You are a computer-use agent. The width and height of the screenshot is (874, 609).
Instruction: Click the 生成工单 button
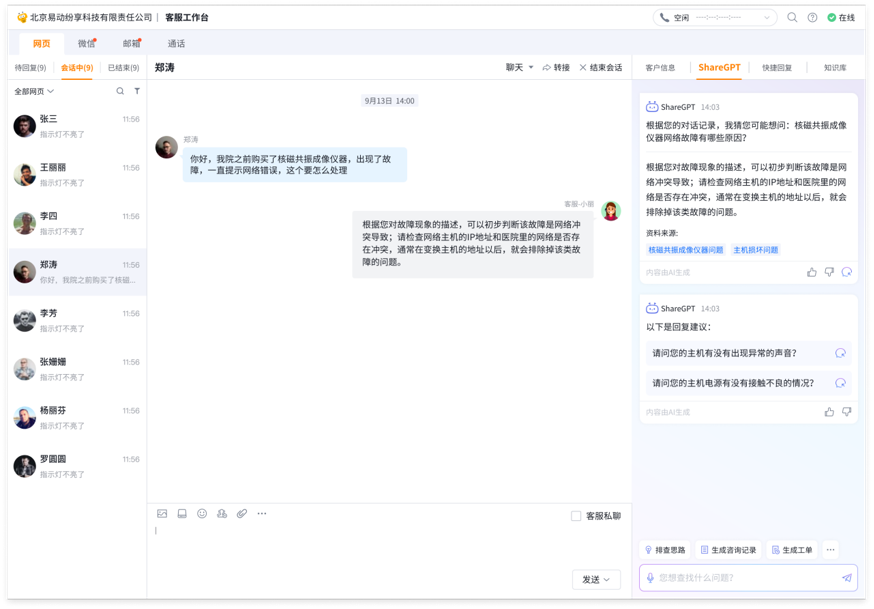(792, 550)
